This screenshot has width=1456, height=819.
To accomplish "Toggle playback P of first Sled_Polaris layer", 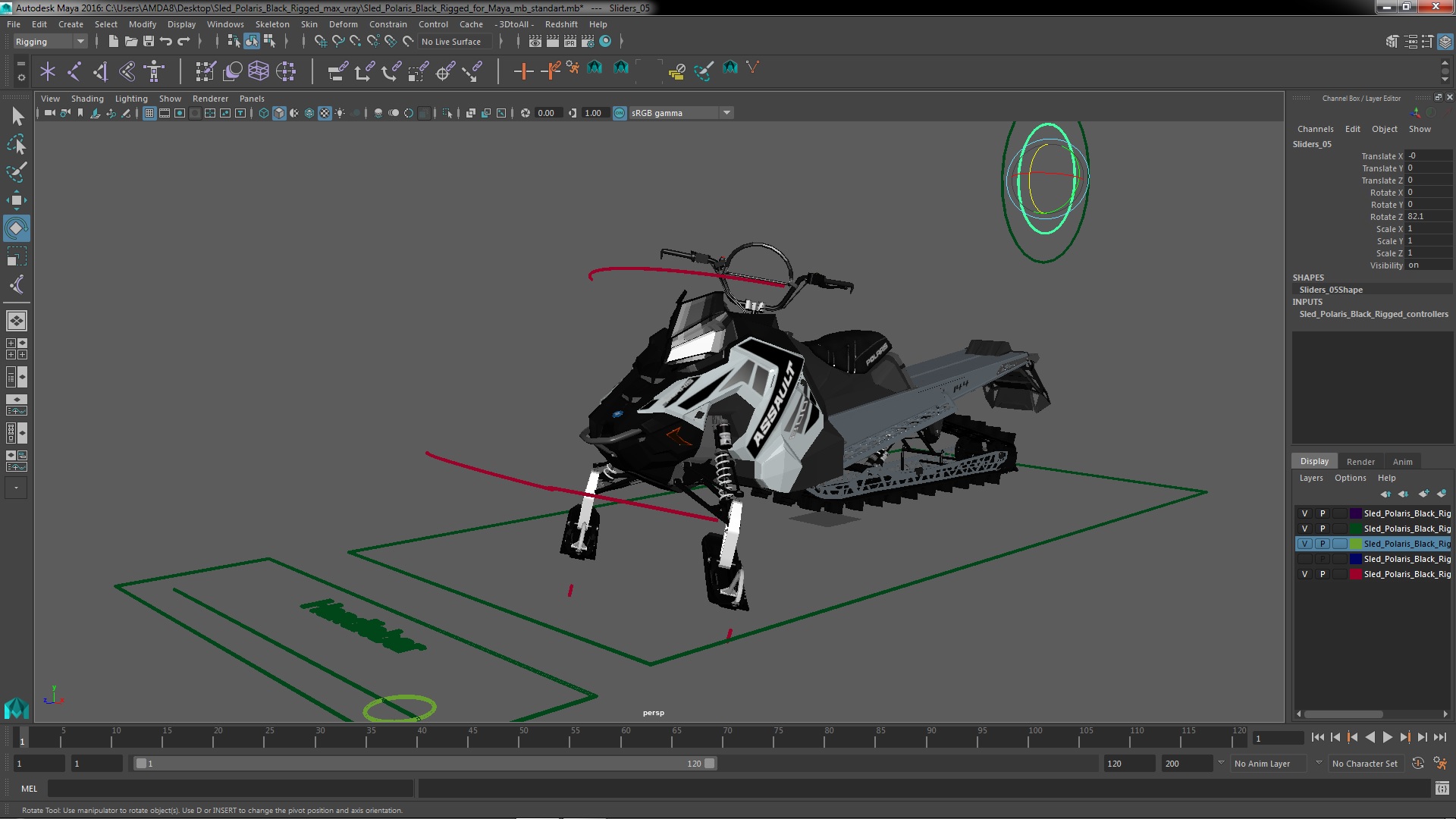I will click(x=1323, y=513).
